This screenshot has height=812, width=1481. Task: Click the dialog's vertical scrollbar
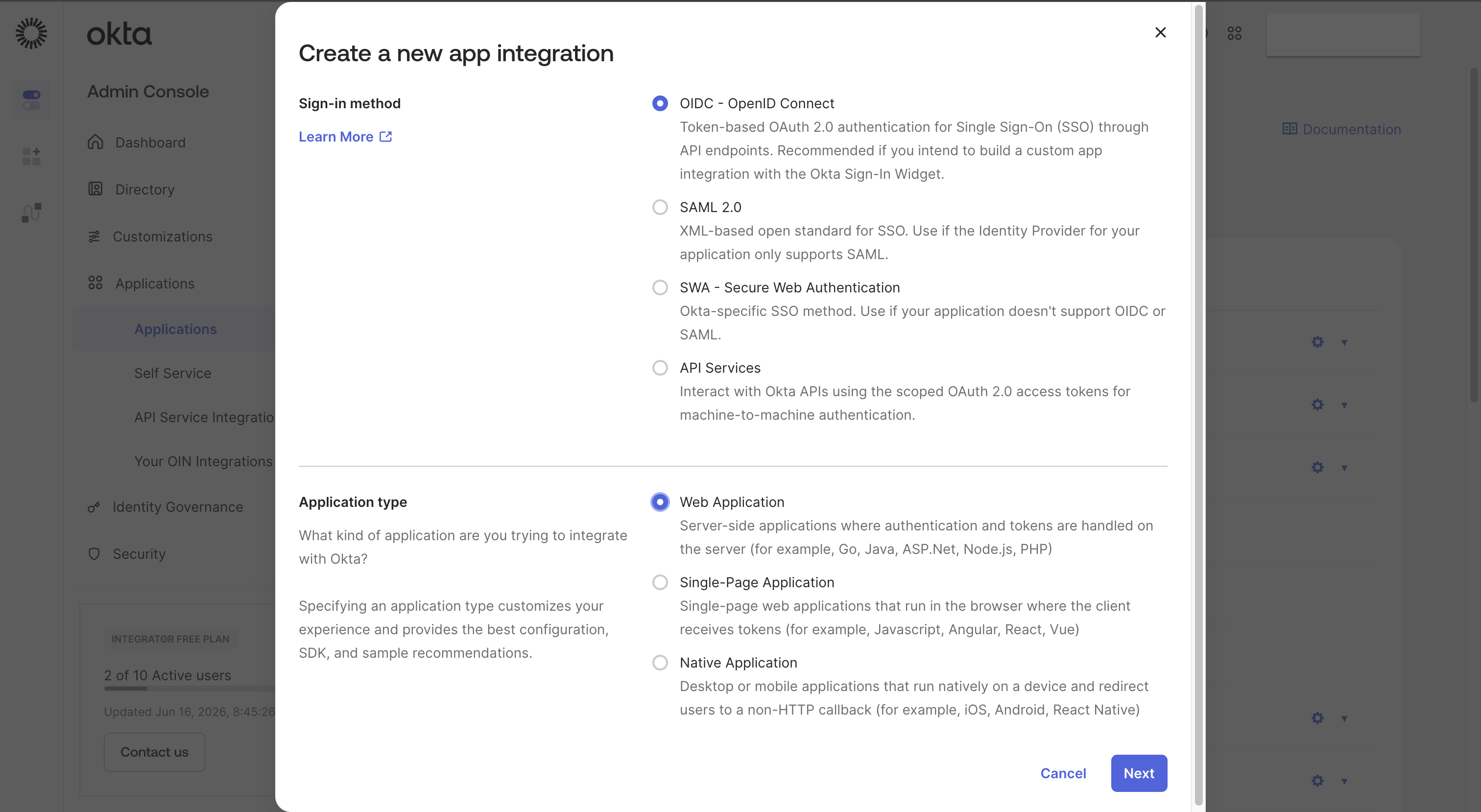(1199, 406)
